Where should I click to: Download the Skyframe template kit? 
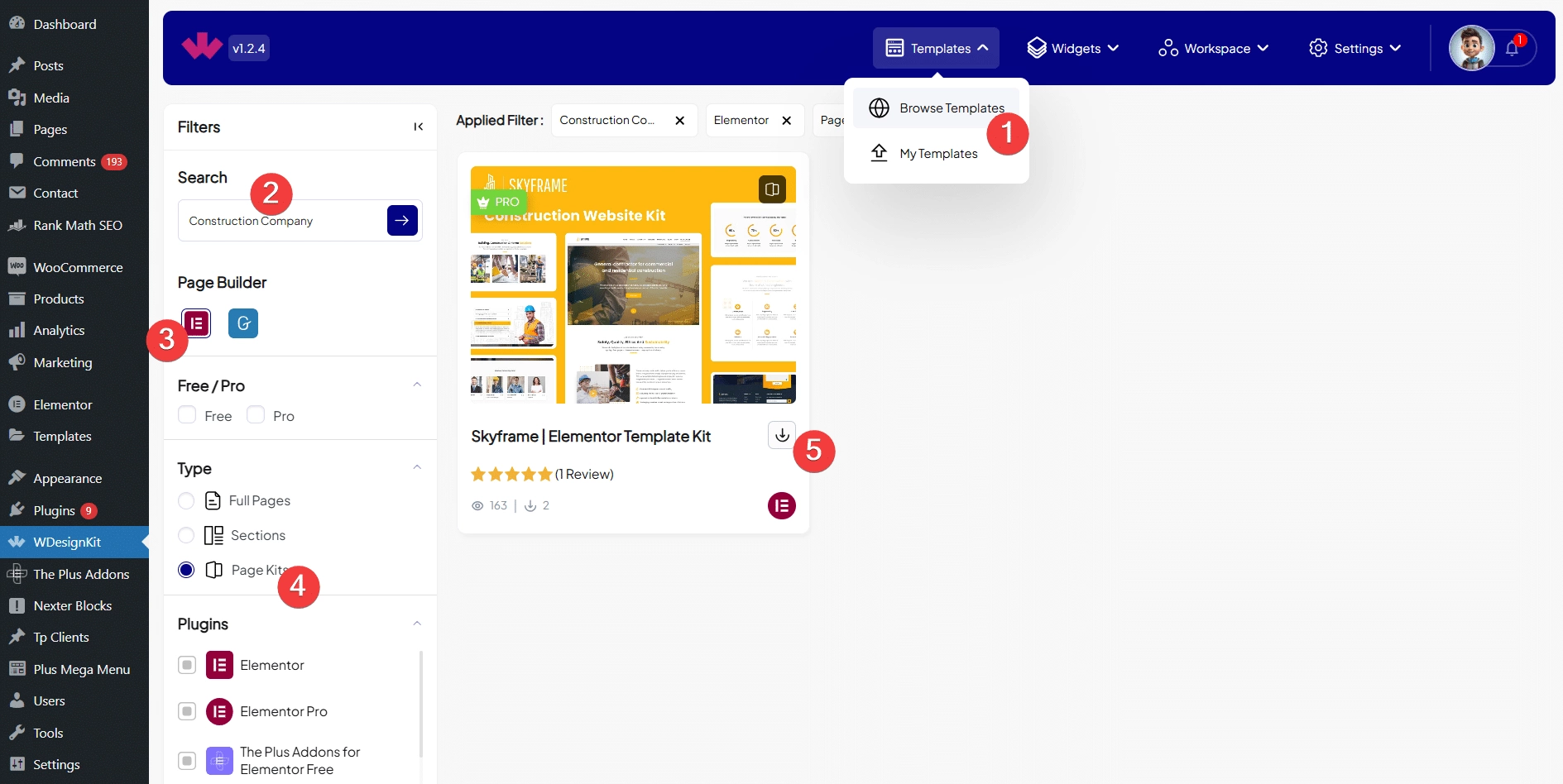pyautogui.click(x=781, y=435)
